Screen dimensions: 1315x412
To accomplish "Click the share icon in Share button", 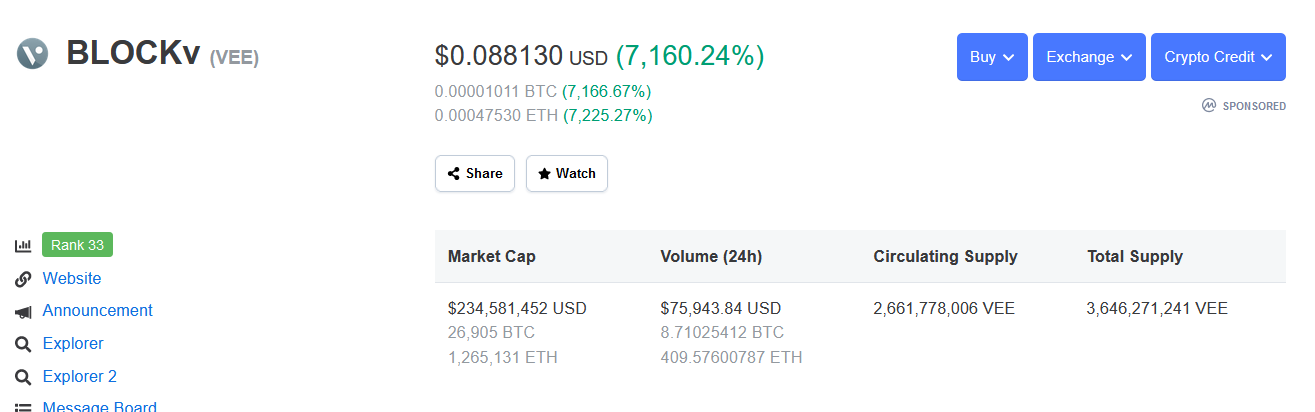I will 454,173.
